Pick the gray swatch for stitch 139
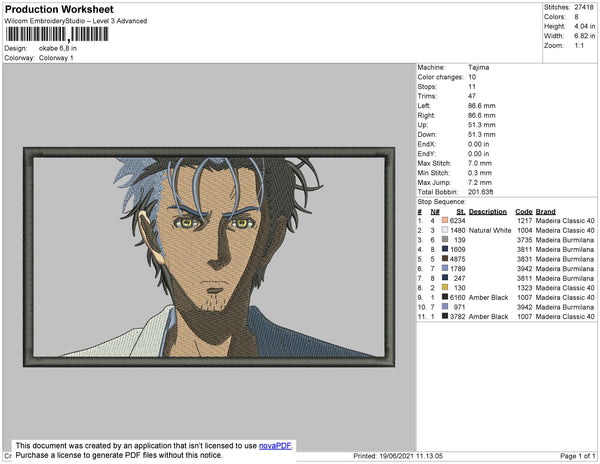Screen dimensions: 600x464 (x=445, y=239)
